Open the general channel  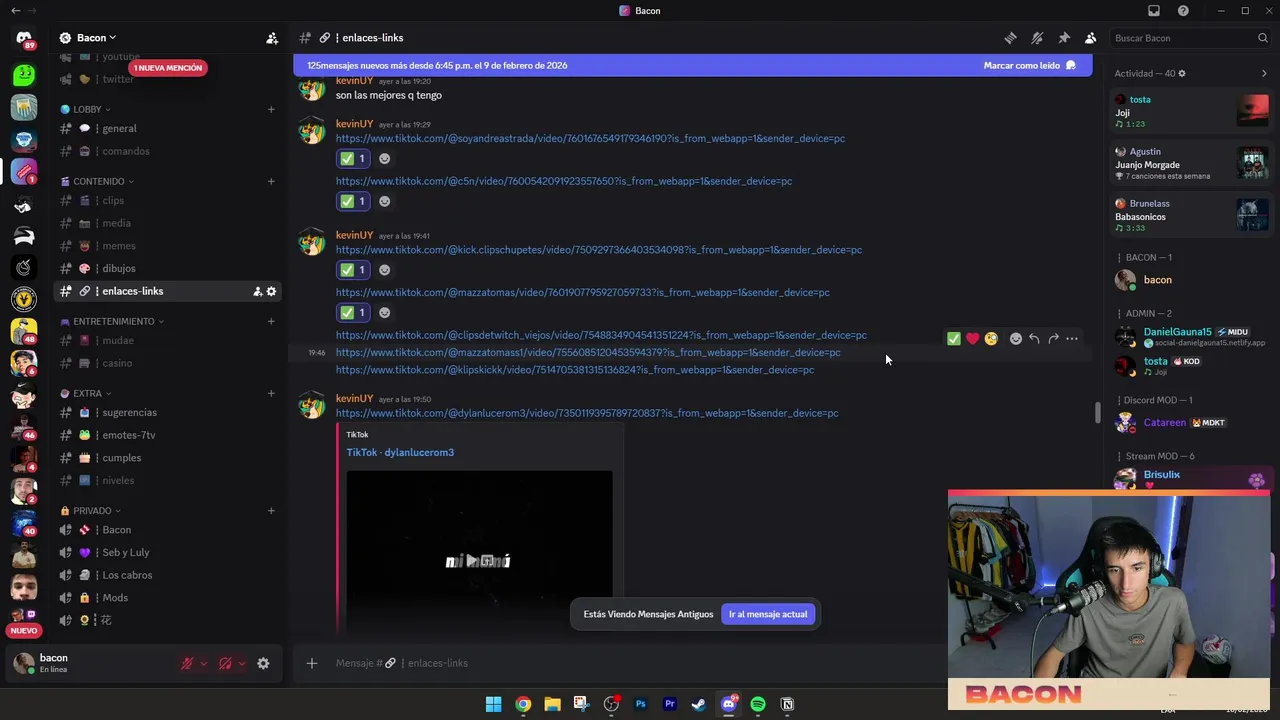pos(168,128)
